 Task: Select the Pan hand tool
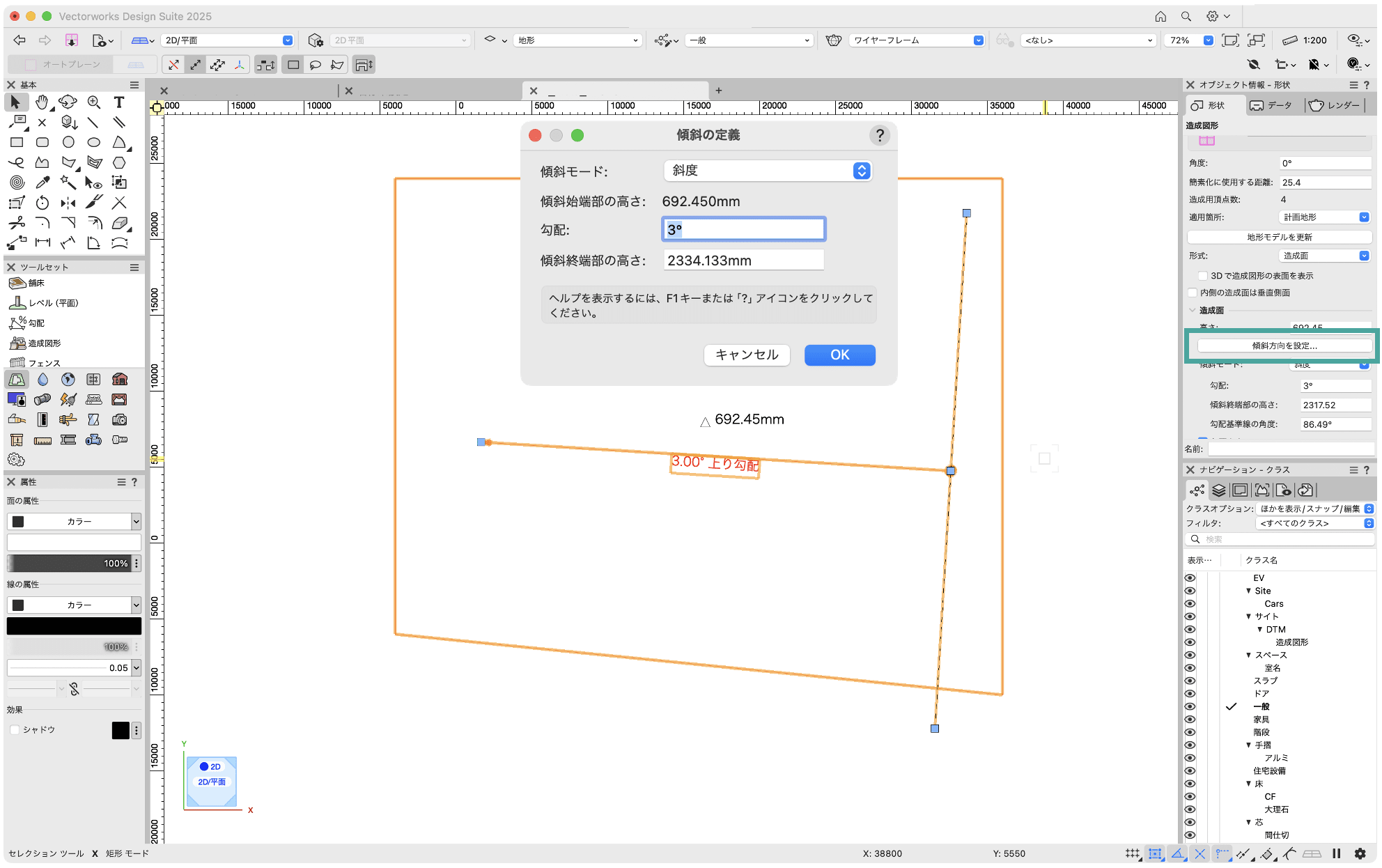[x=42, y=102]
